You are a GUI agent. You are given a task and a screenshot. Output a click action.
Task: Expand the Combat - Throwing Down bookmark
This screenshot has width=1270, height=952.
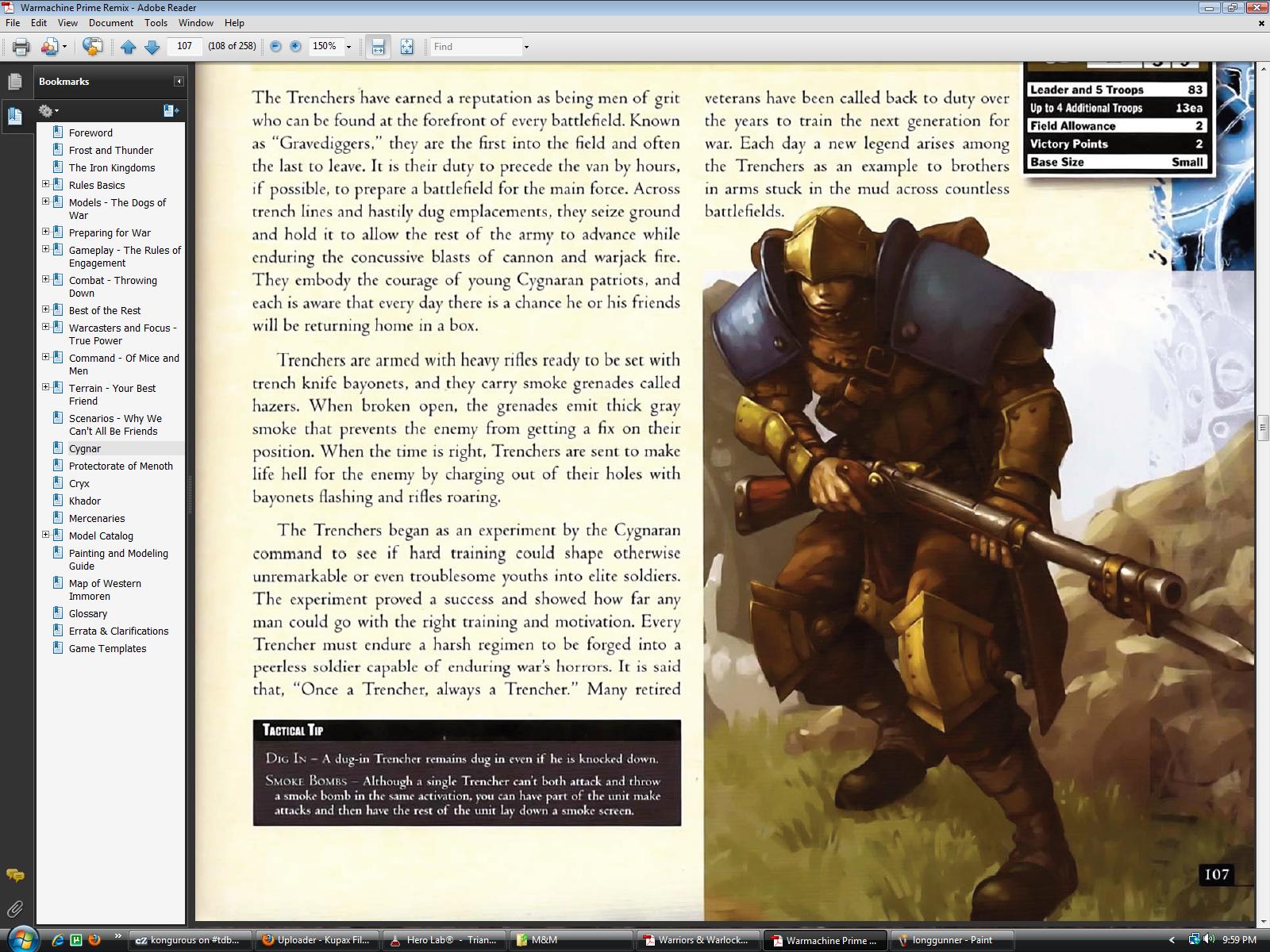45,279
